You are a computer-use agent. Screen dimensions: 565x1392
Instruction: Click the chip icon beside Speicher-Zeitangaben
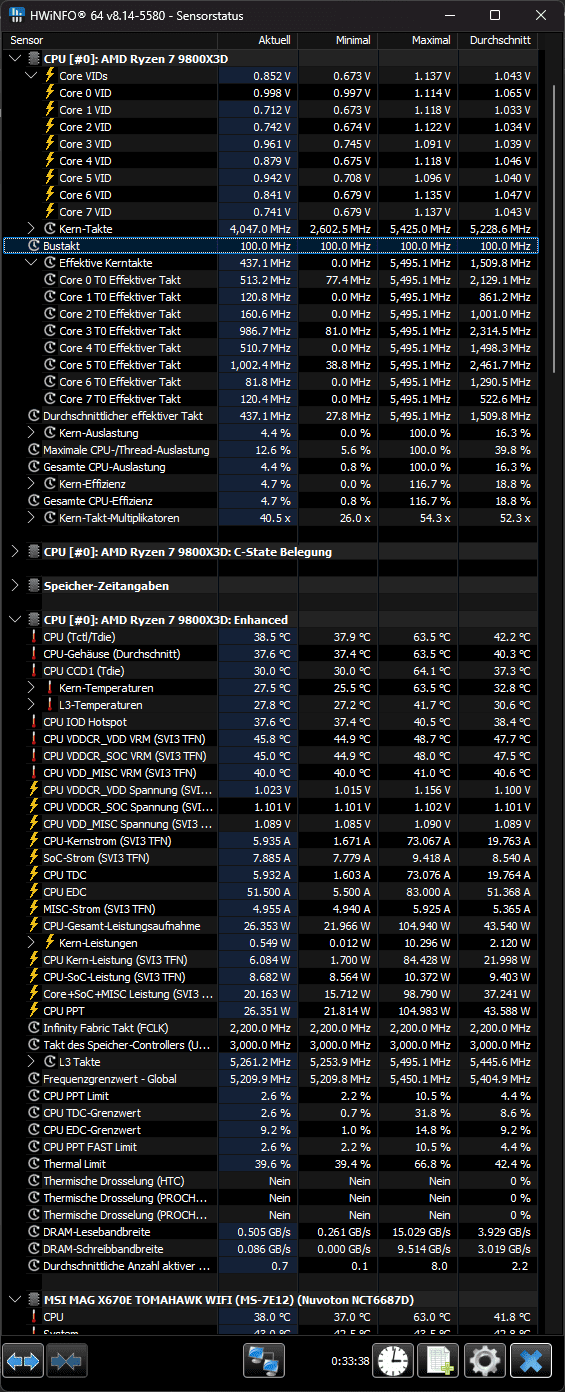34,585
